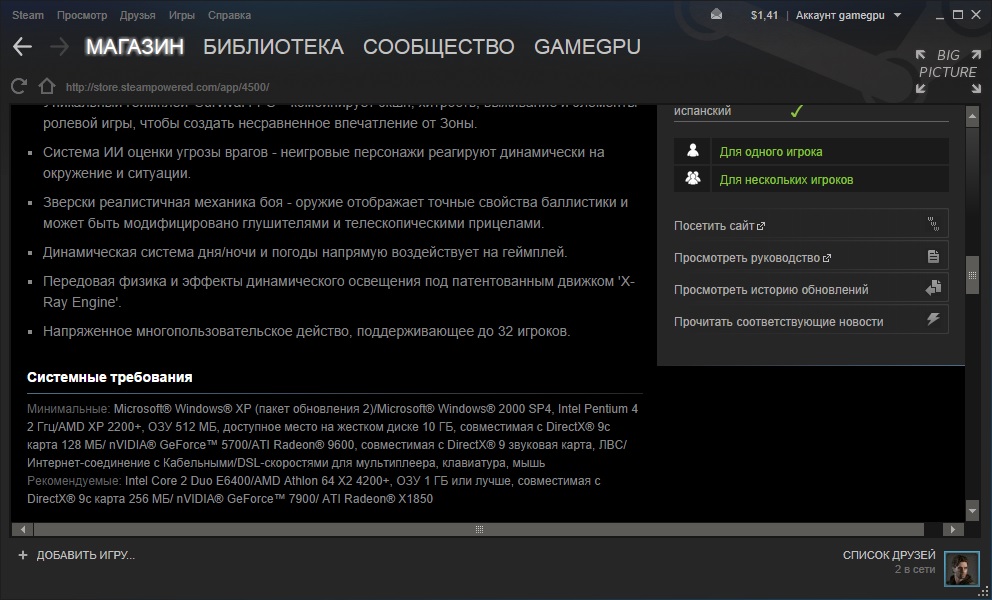Reload the store page
The image size is (992, 600).
point(19,86)
